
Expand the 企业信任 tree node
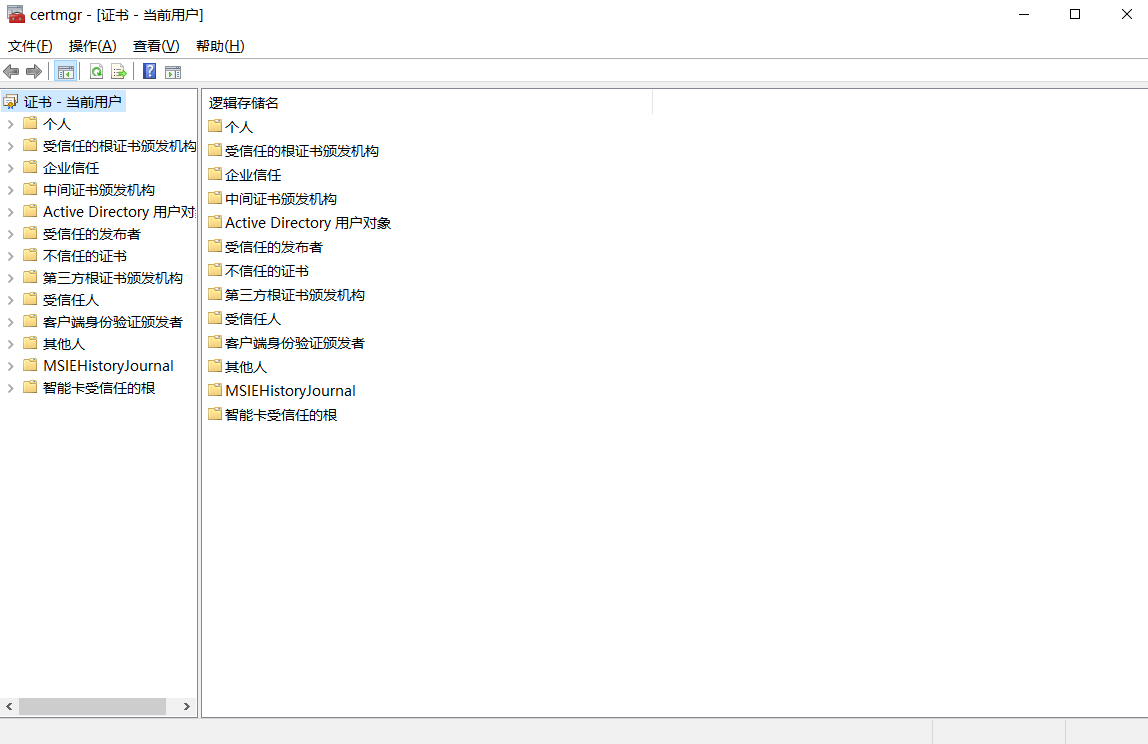(10, 168)
